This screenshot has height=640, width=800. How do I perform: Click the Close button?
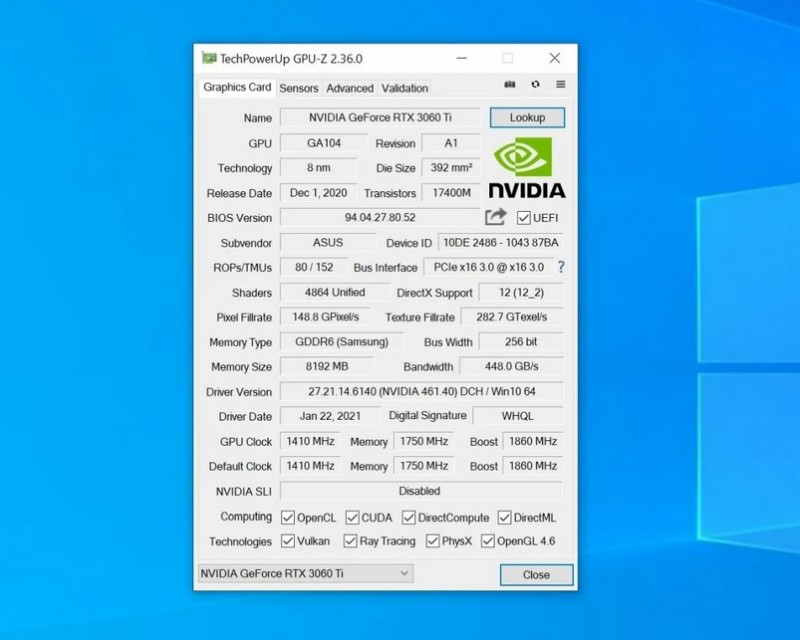point(536,575)
